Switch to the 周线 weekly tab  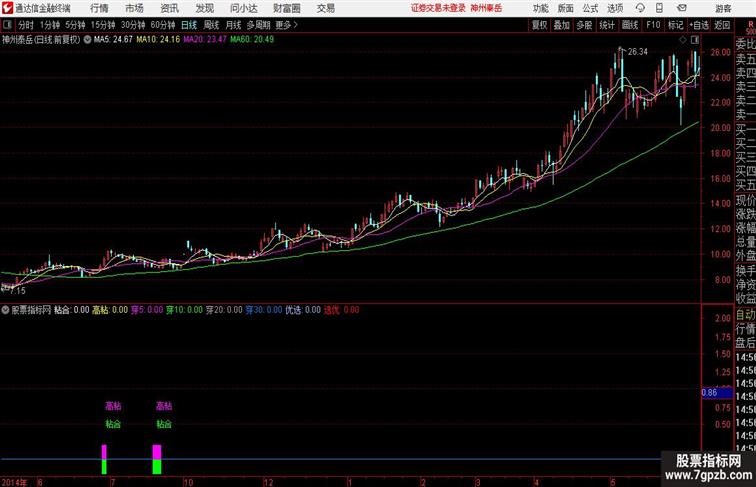coord(211,25)
